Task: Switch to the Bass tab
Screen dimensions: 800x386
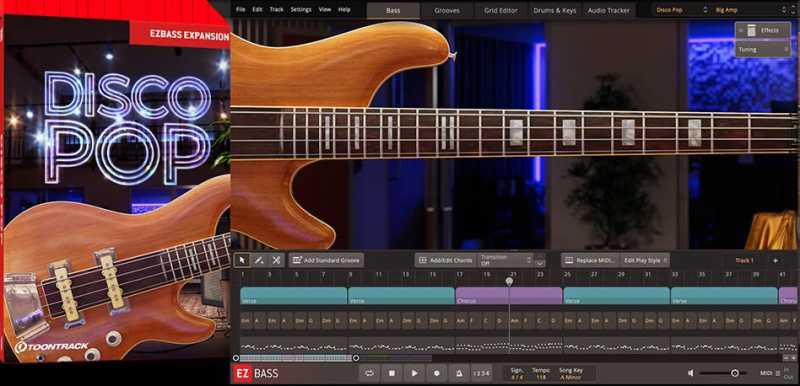Action: point(393,10)
